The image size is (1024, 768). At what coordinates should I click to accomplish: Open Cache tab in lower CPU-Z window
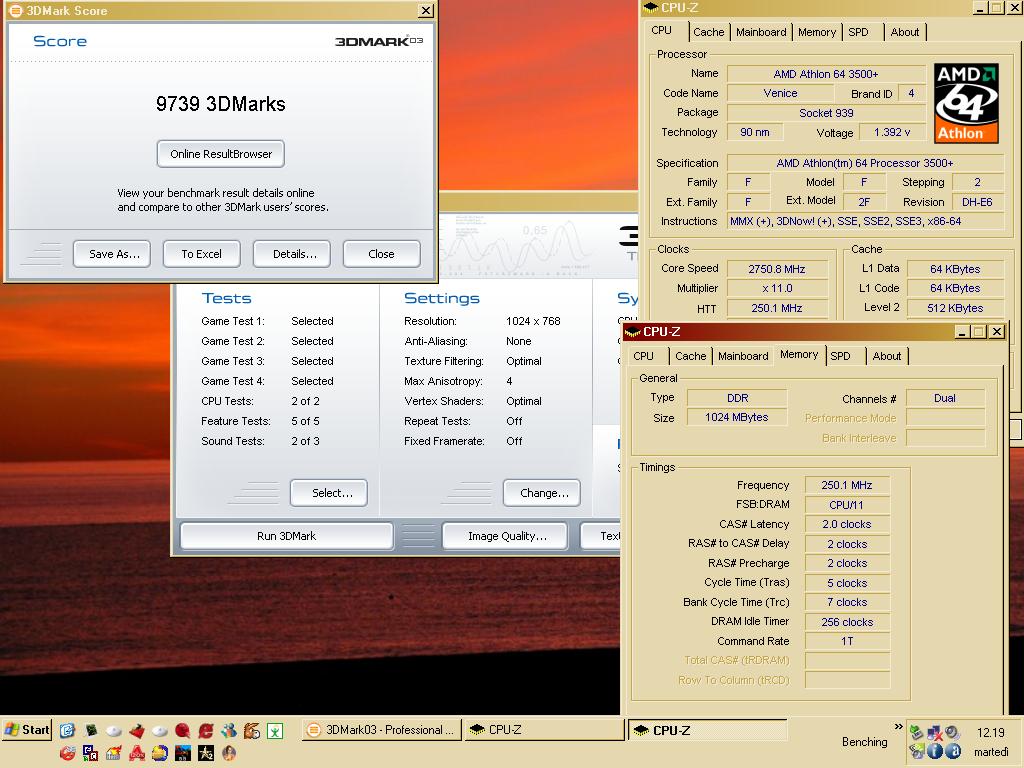[x=690, y=356]
